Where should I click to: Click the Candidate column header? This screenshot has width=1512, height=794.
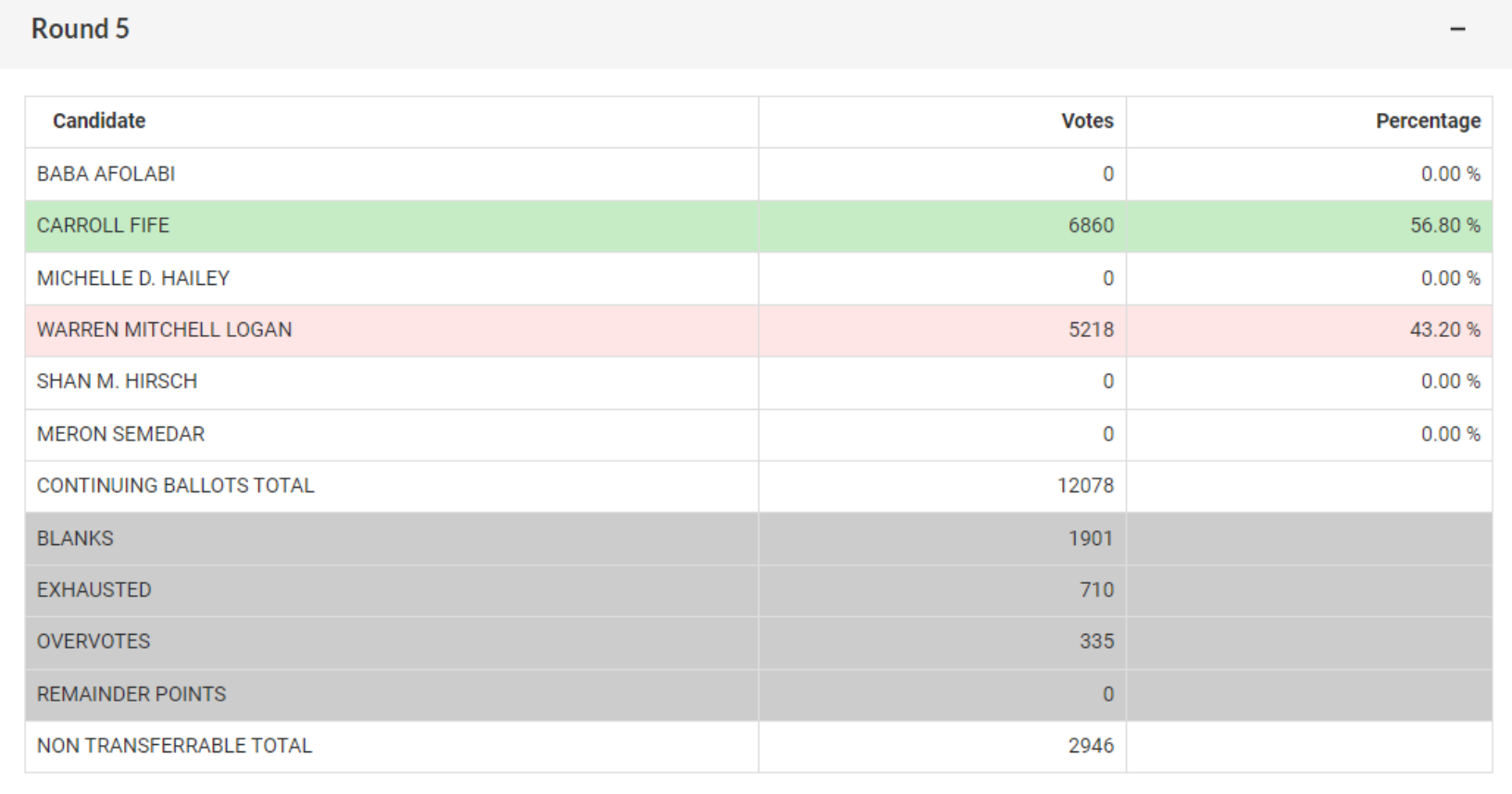(x=99, y=121)
